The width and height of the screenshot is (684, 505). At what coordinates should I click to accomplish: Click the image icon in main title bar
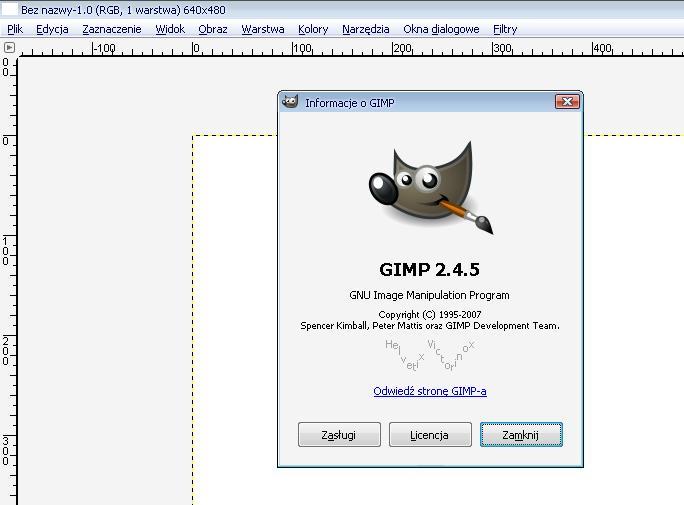pyautogui.click(x=10, y=9)
